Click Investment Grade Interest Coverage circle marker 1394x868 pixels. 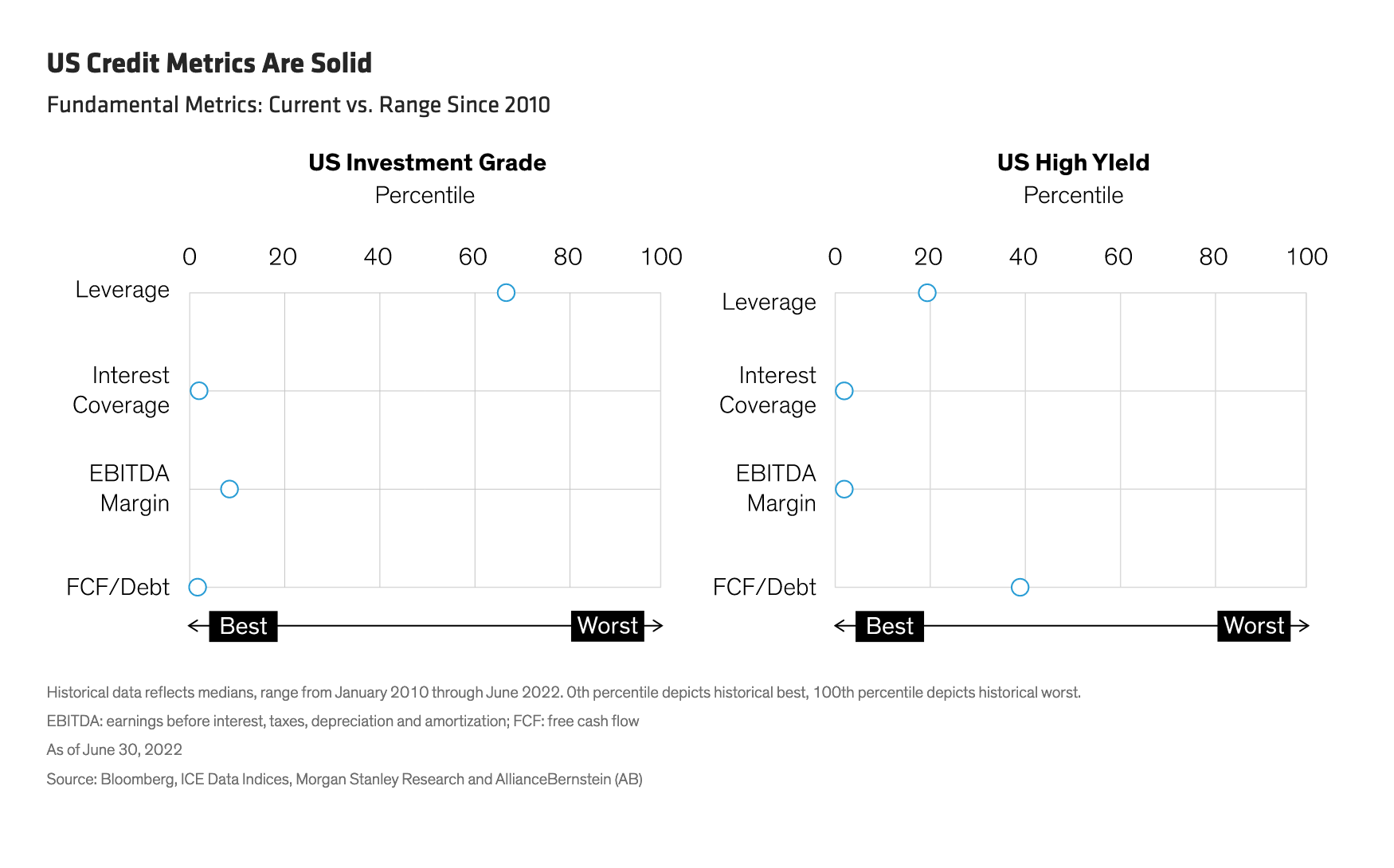[x=199, y=391]
